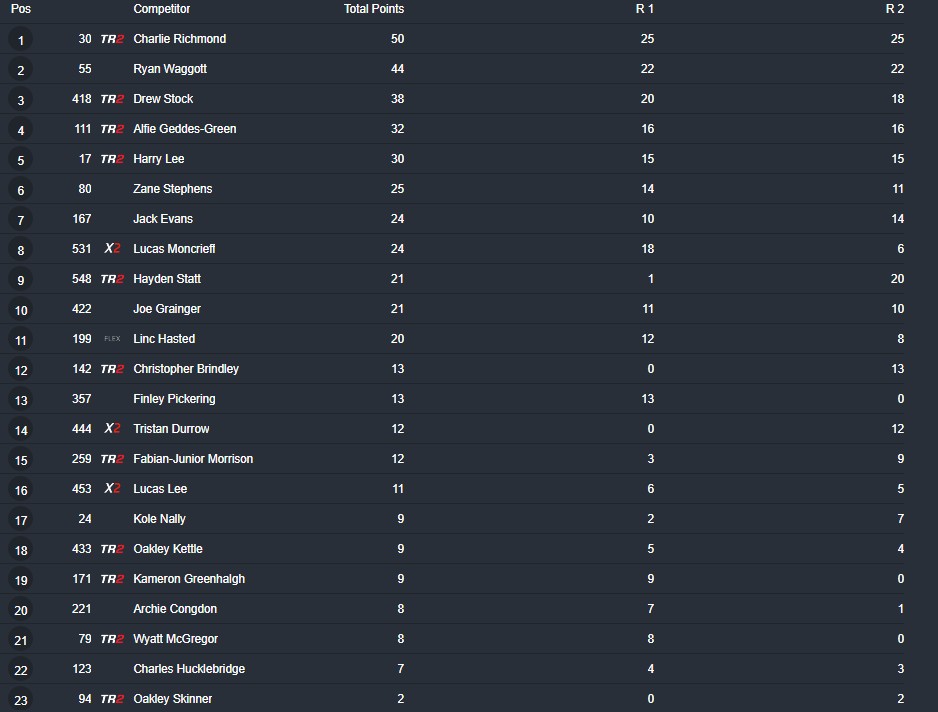938x712 pixels.
Task: Click the R 2 column header
Action: point(895,9)
